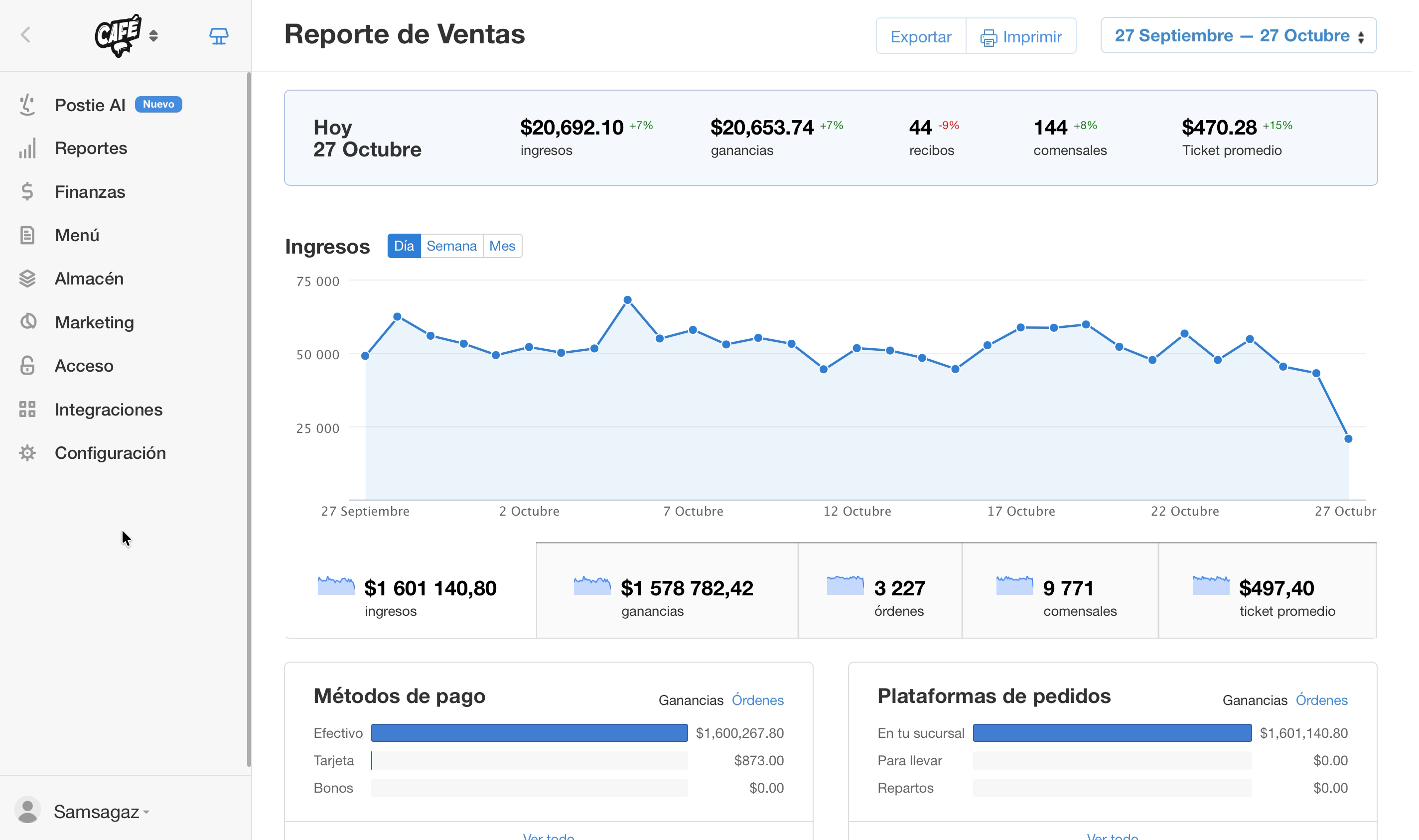Click the Acceso lock icon
Screen dimensions: 1419x840
(x=27, y=365)
